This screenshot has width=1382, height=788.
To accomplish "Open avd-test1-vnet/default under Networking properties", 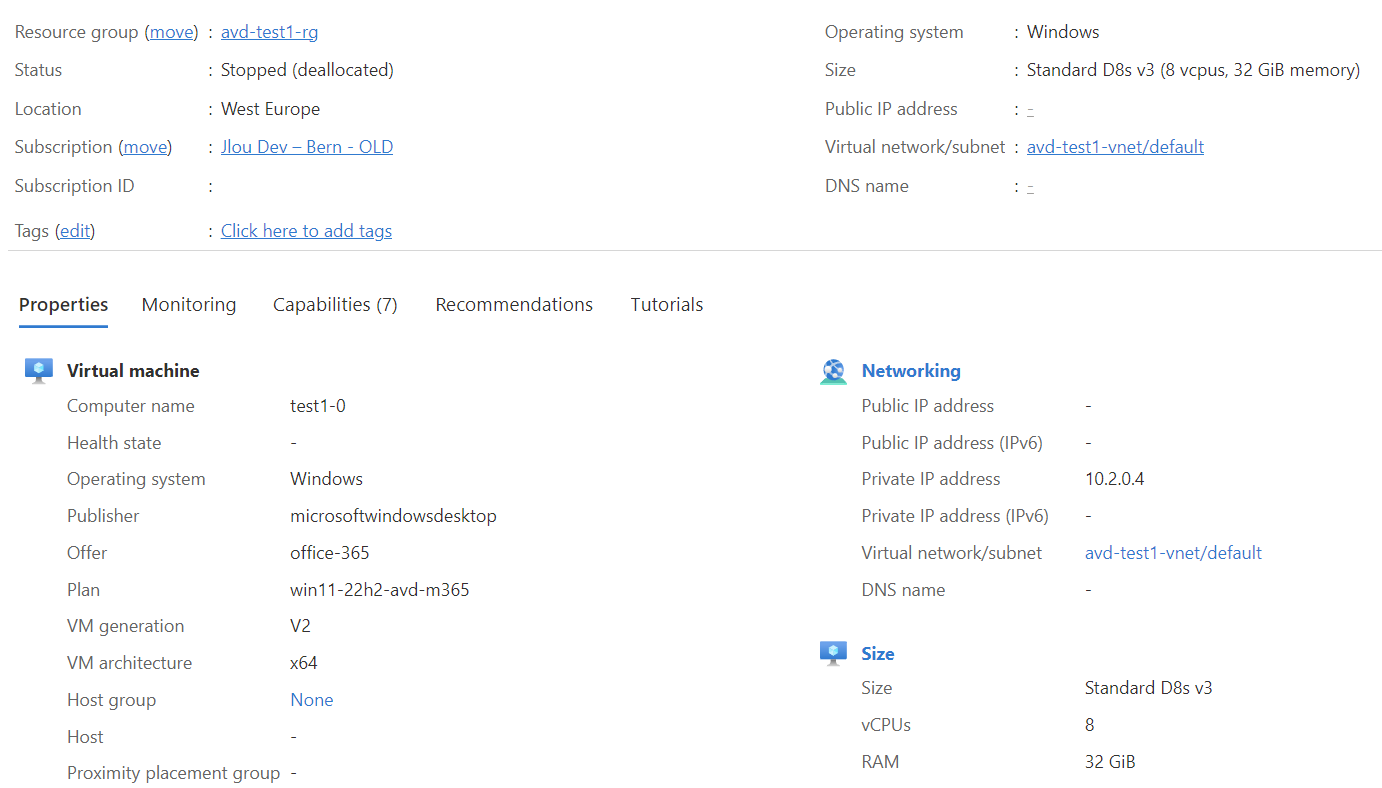I will point(1173,553).
